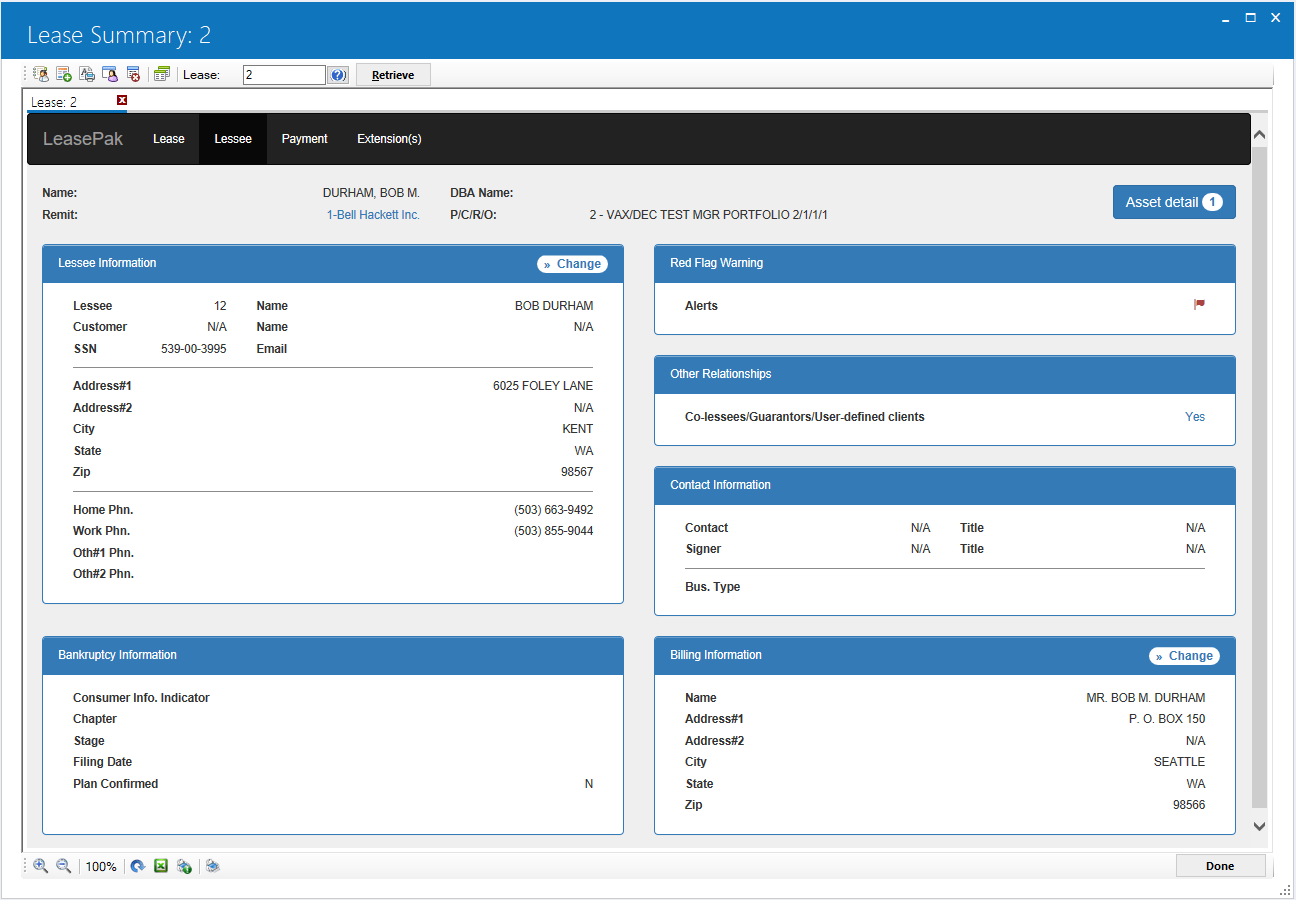Click the 'Bankruptcy Information' panel header

click(333, 656)
